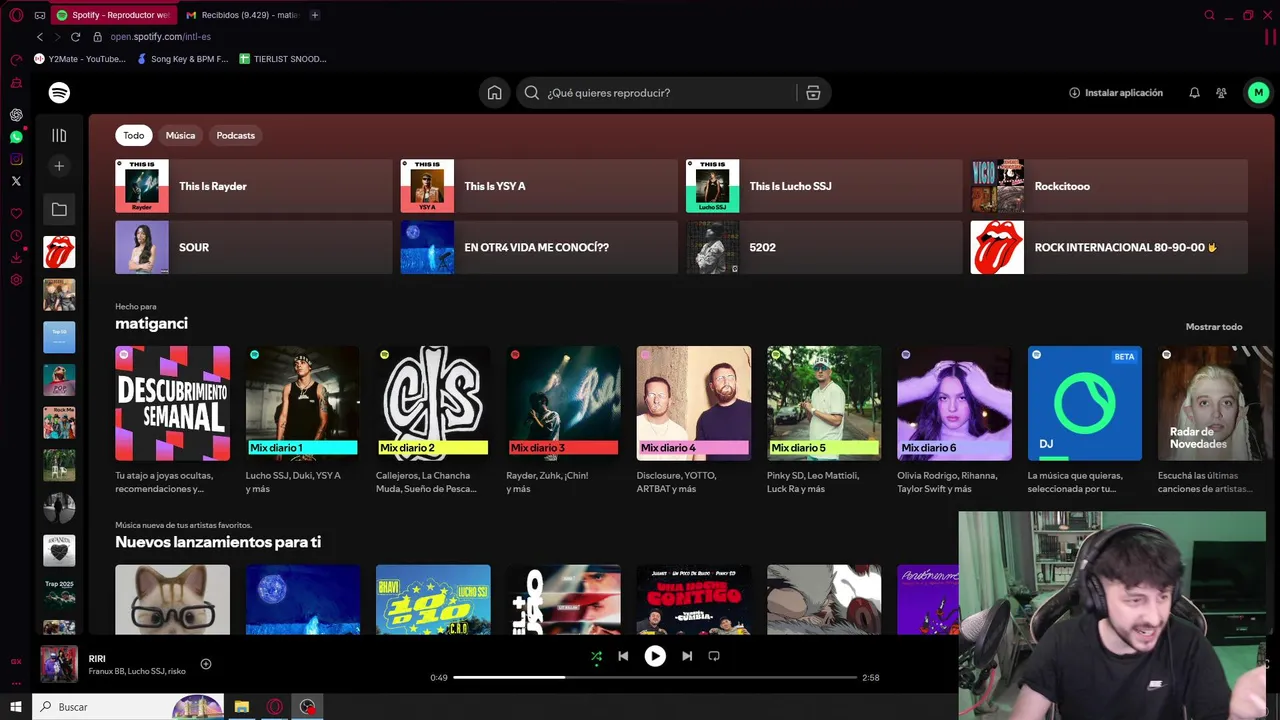This screenshot has height=720, width=1280.
Task: Click Mostrar todo link
Action: (1214, 327)
